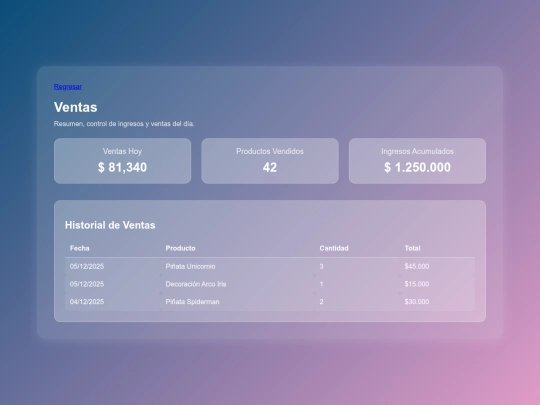The height and width of the screenshot is (405, 540).
Task: Click the 42 products sold value
Action: point(270,167)
